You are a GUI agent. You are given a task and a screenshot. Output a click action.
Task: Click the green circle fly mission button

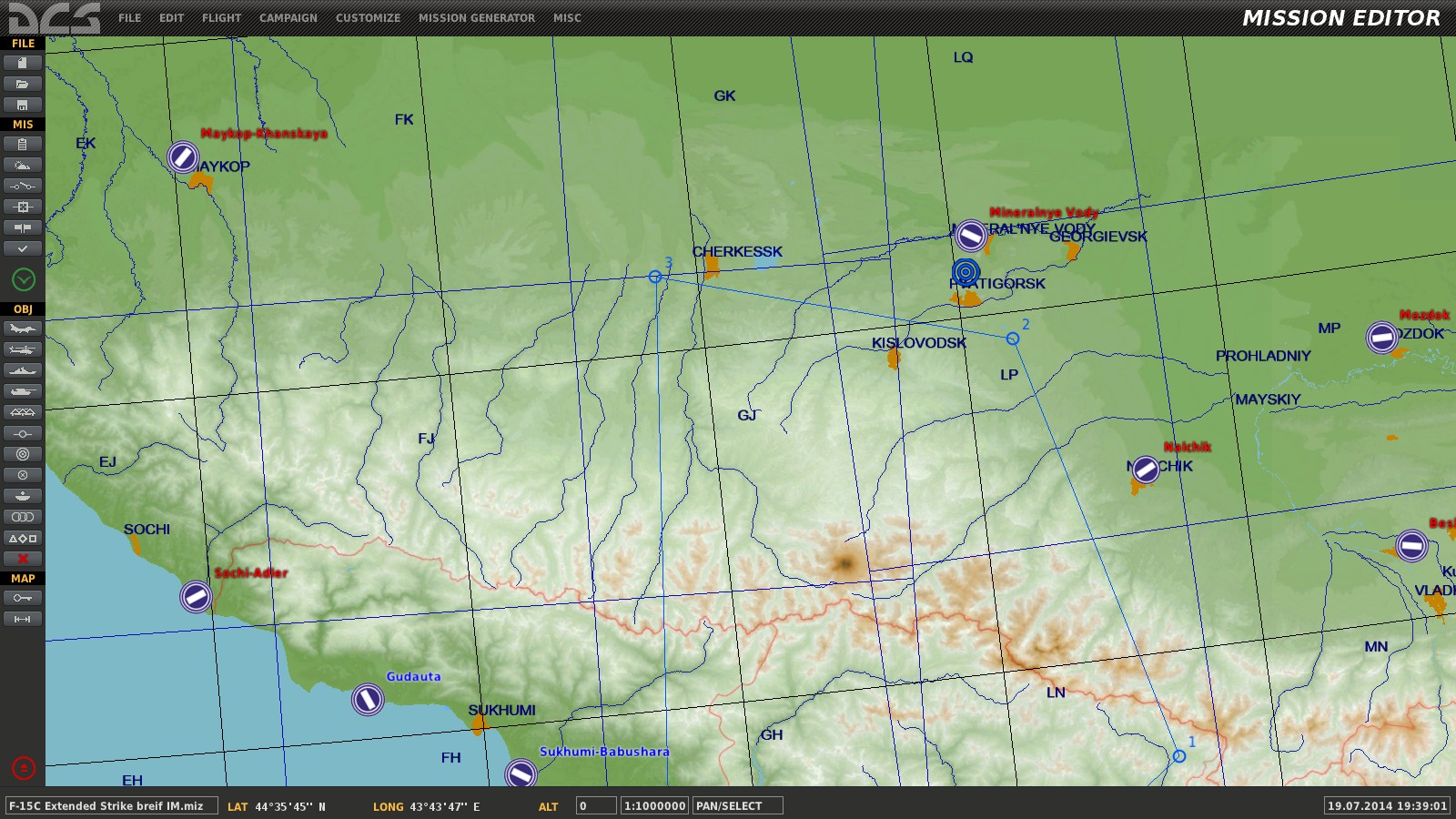click(24, 279)
